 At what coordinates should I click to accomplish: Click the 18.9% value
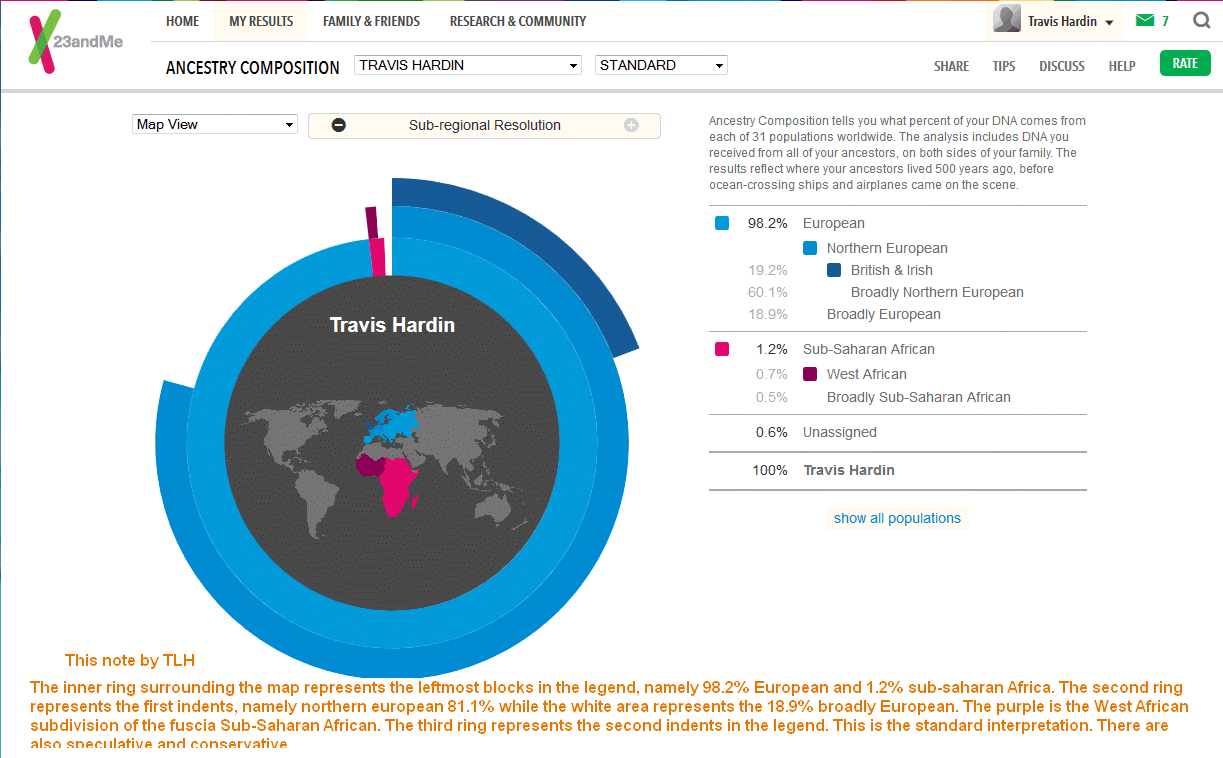pyautogui.click(x=768, y=314)
